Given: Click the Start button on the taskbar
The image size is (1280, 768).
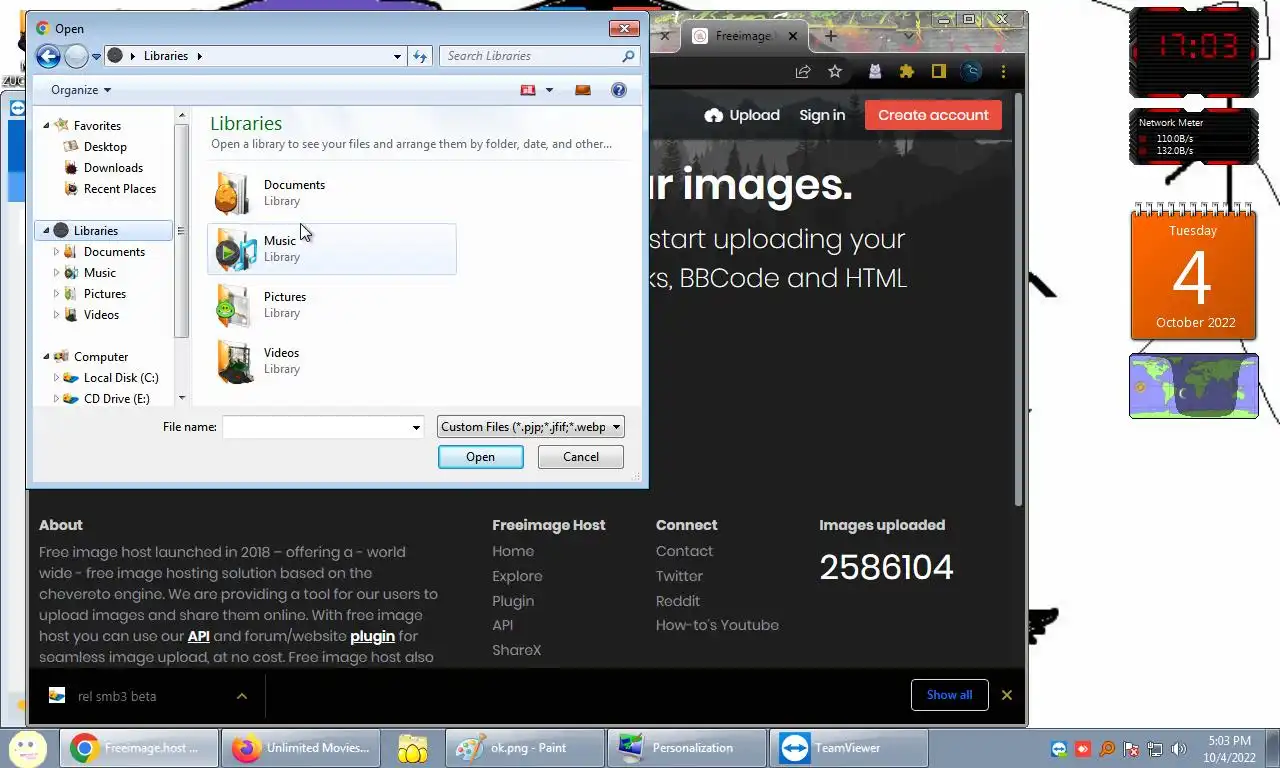Looking at the screenshot, I should (x=28, y=748).
